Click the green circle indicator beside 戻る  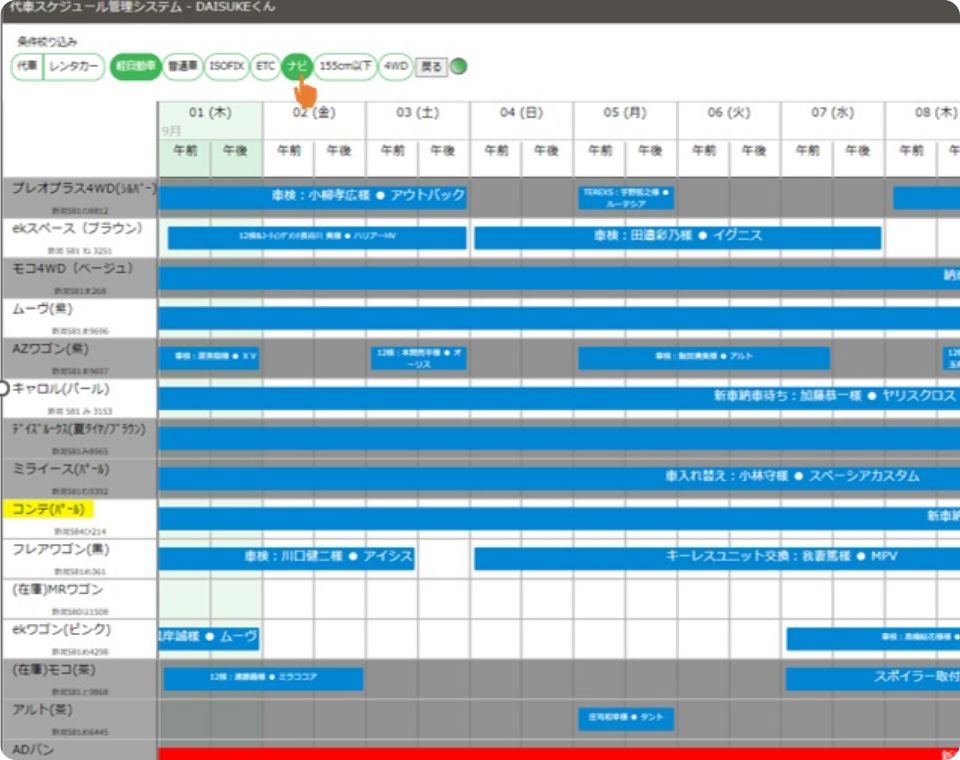tap(459, 66)
